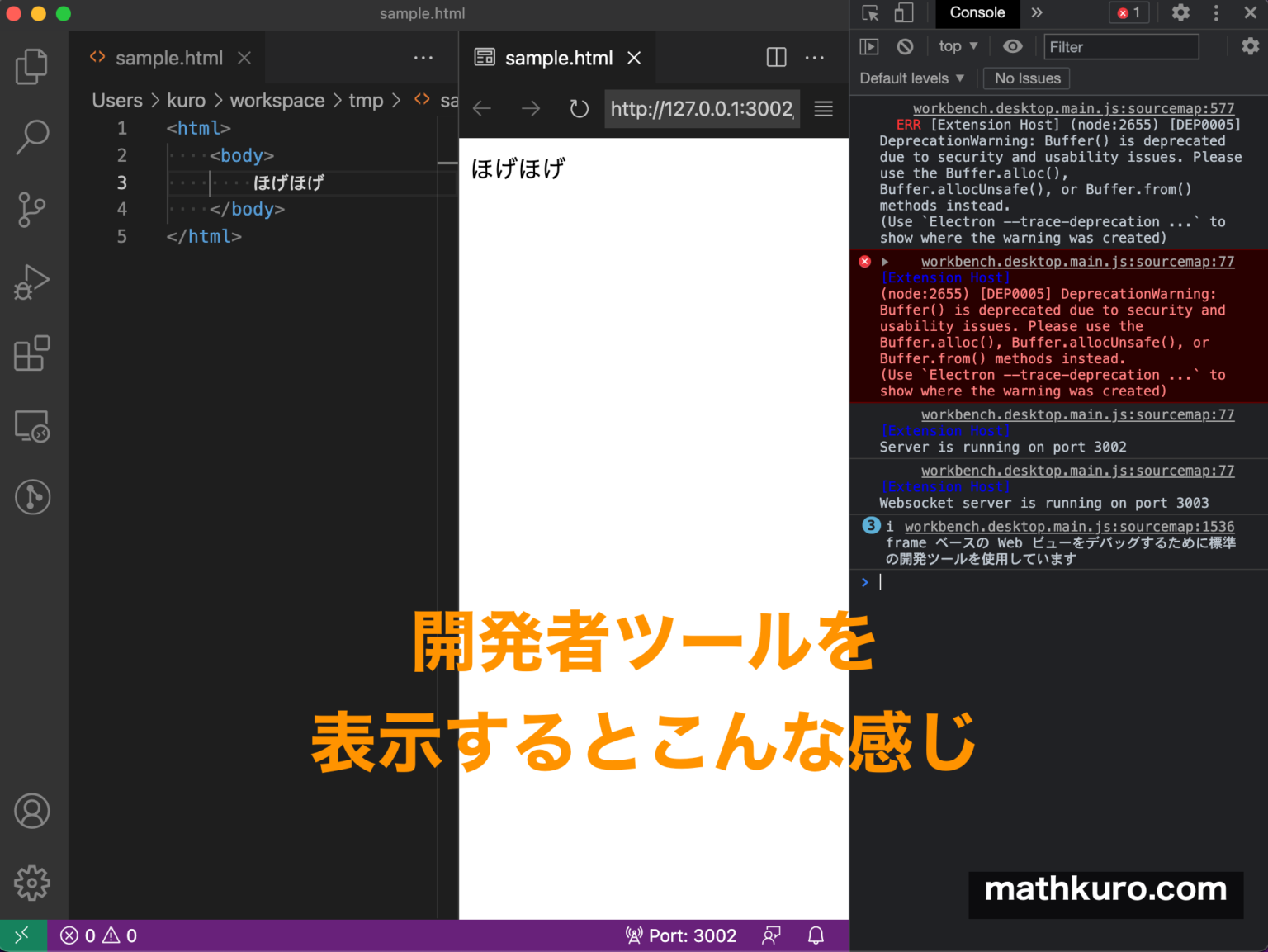Screen dimensions: 1268x952
Task: Toggle the live expression eye in the console
Action: point(1013,46)
